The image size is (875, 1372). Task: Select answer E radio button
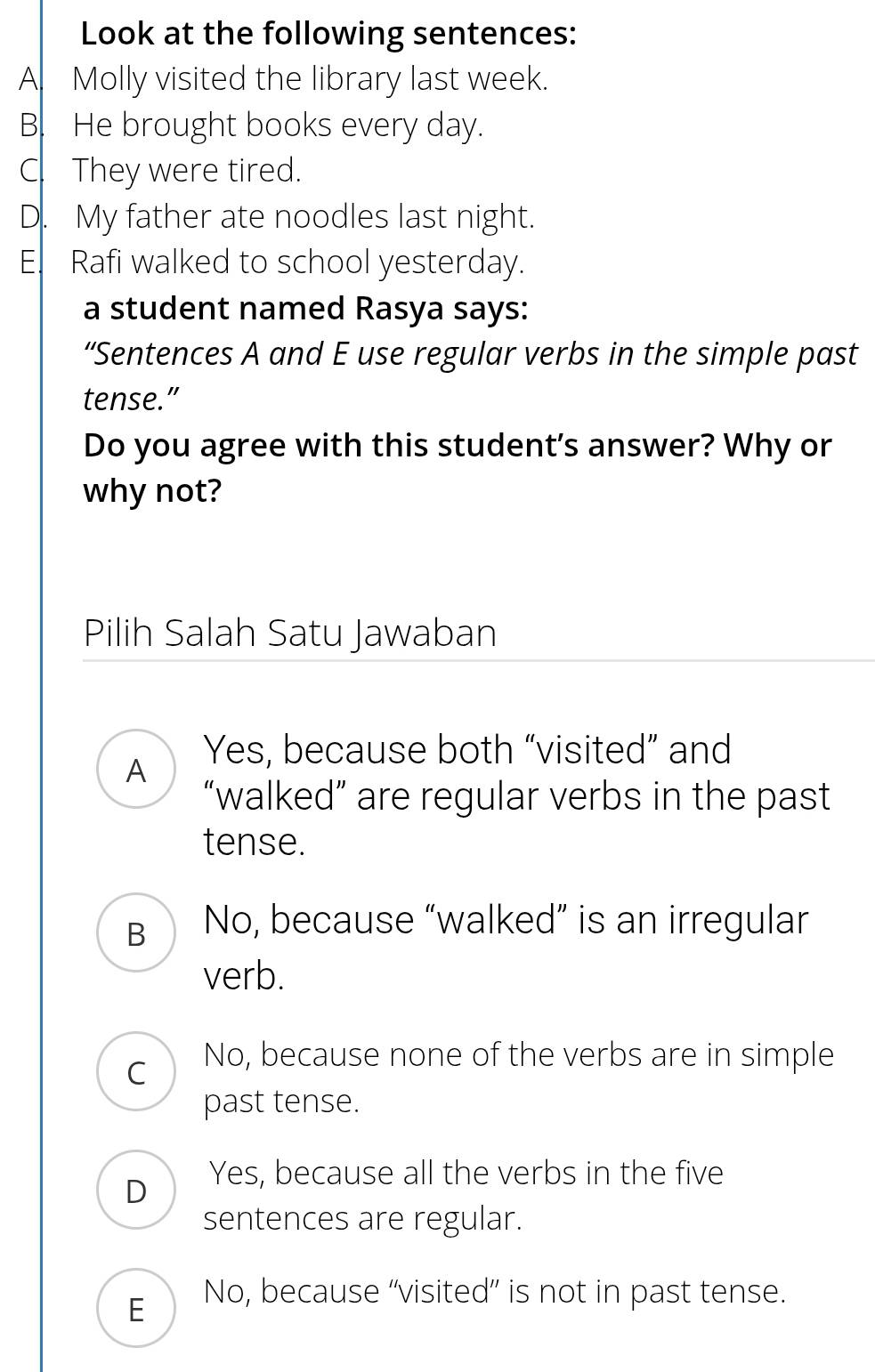click(x=136, y=1308)
